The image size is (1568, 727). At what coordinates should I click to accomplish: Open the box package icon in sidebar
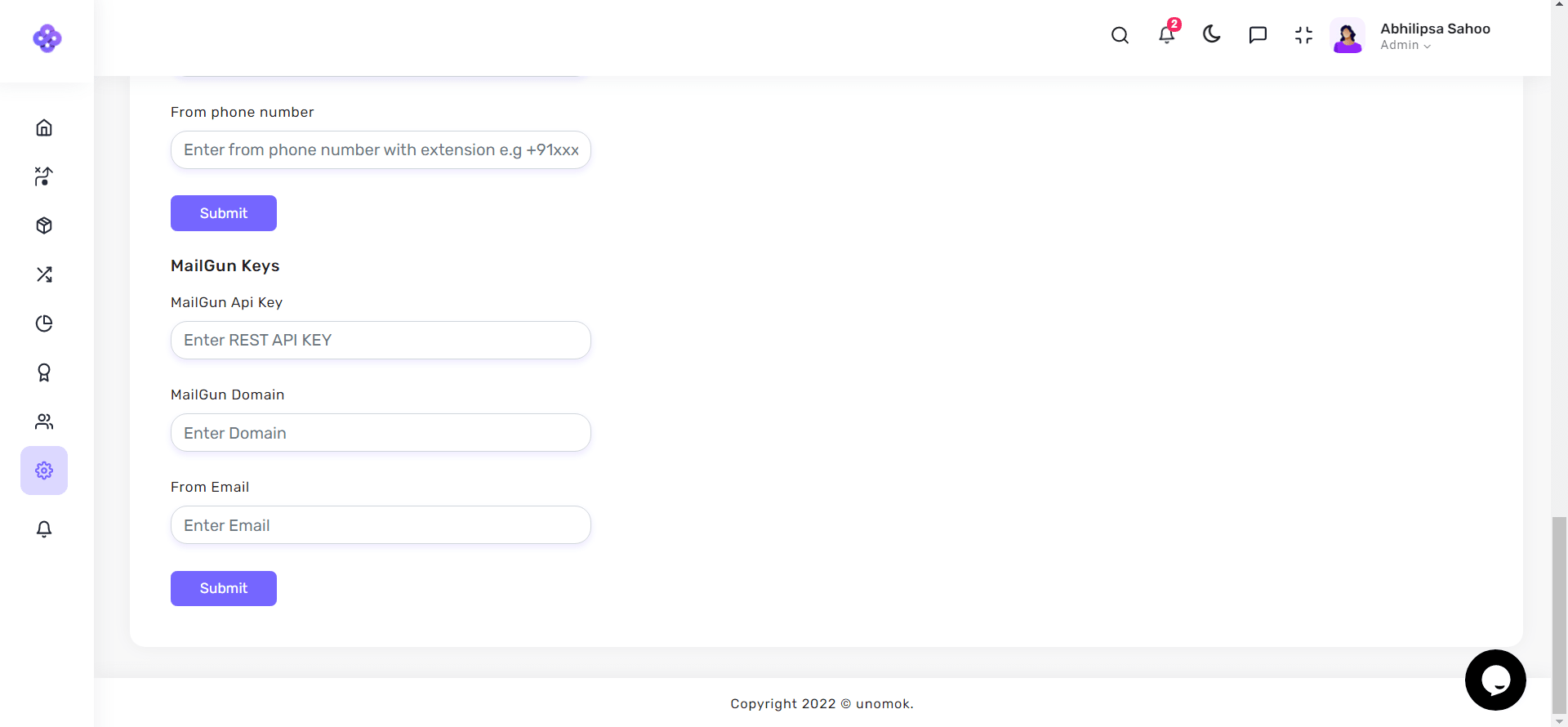point(44,225)
